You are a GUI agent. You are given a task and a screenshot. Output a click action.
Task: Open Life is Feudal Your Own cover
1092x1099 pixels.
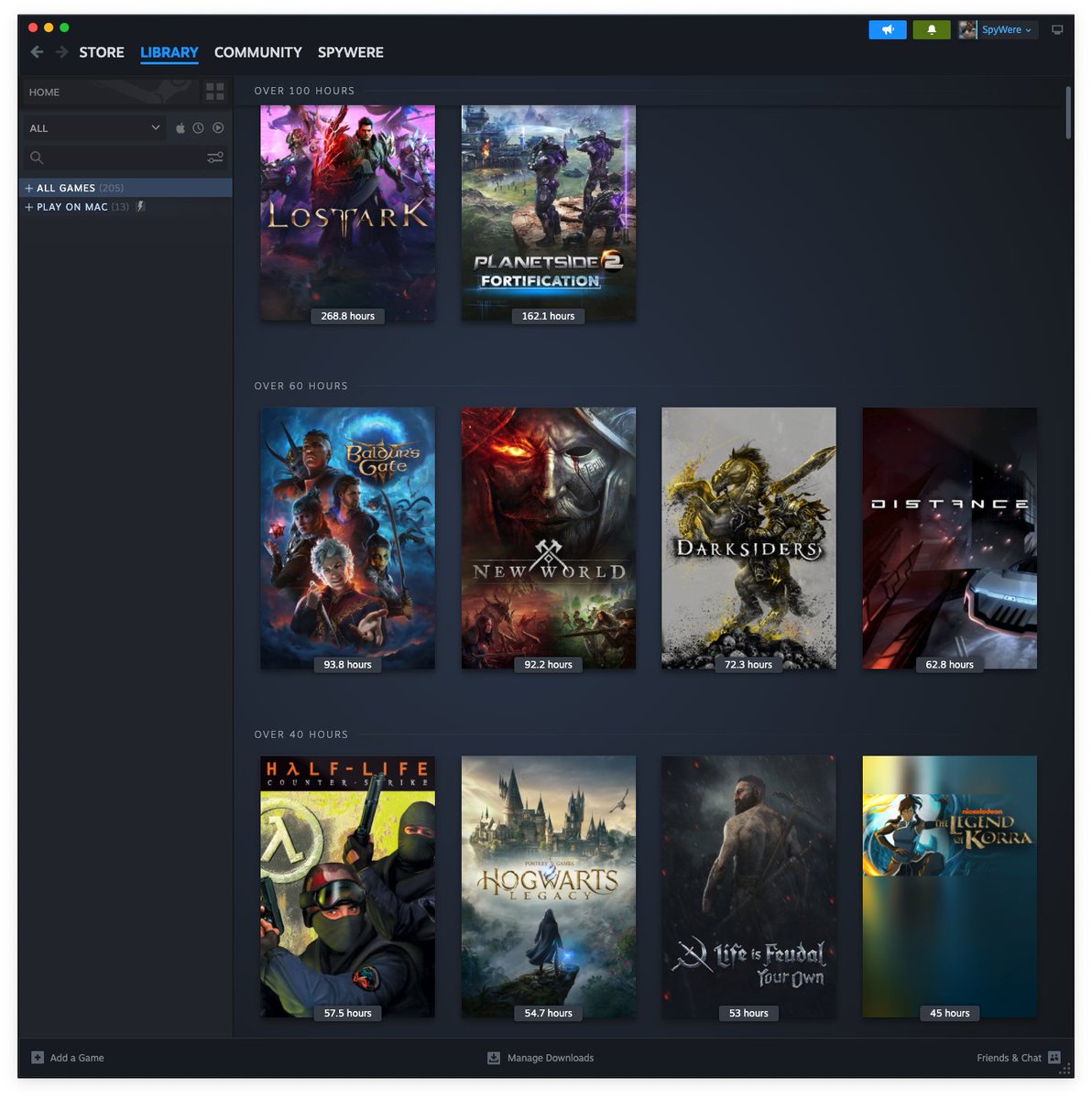pyautogui.click(x=749, y=887)
